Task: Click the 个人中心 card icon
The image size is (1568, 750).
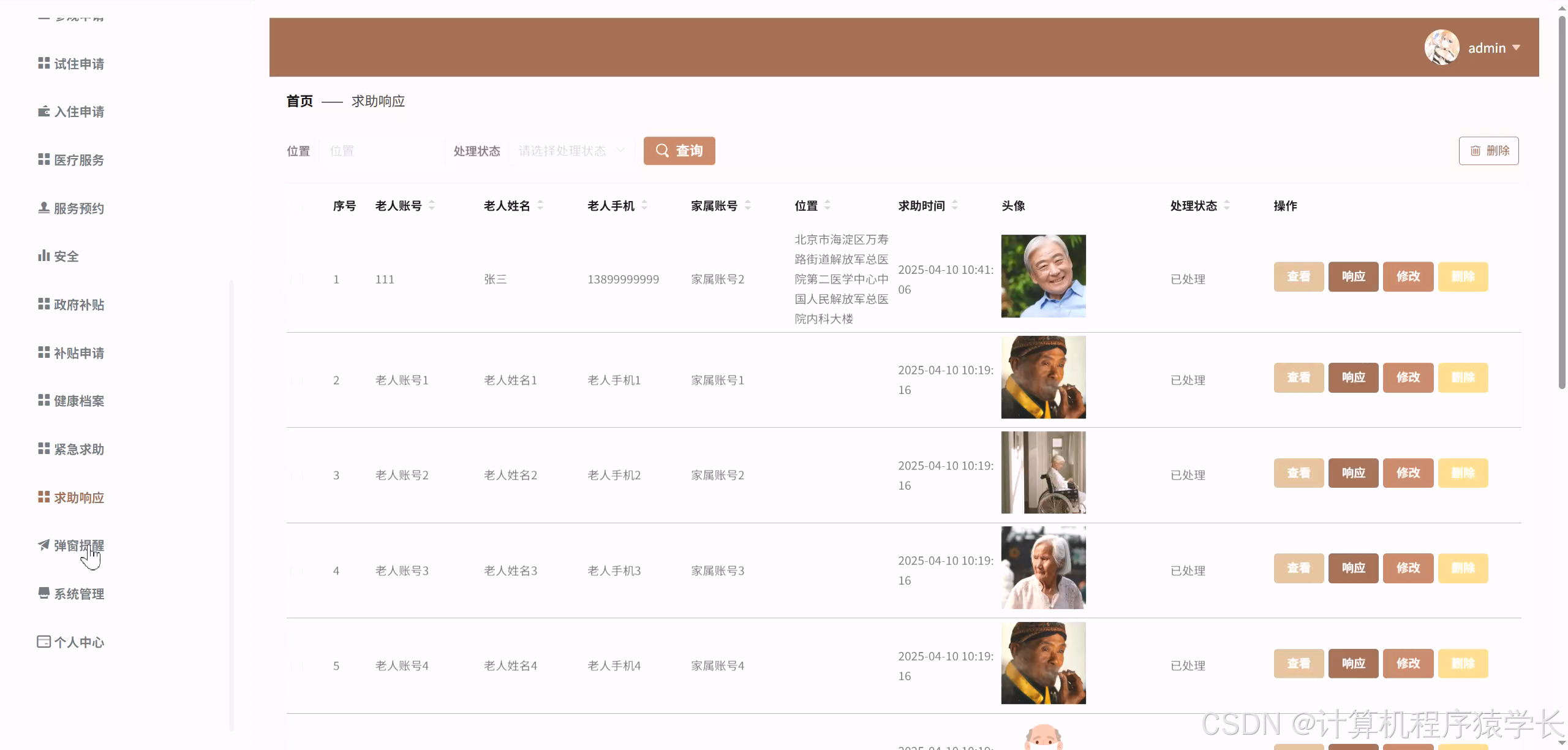Action: coord(43,642)
